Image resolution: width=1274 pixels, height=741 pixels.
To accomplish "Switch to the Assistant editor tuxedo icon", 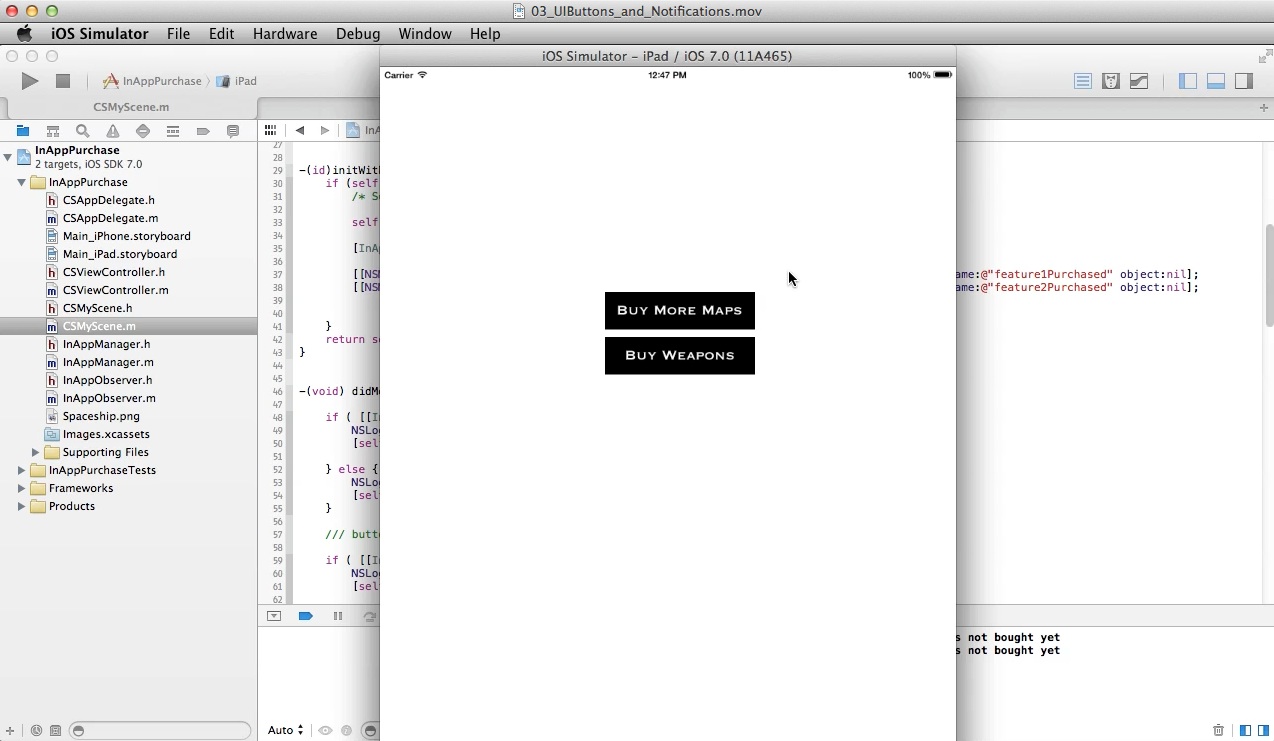I will click(1110, 81).
